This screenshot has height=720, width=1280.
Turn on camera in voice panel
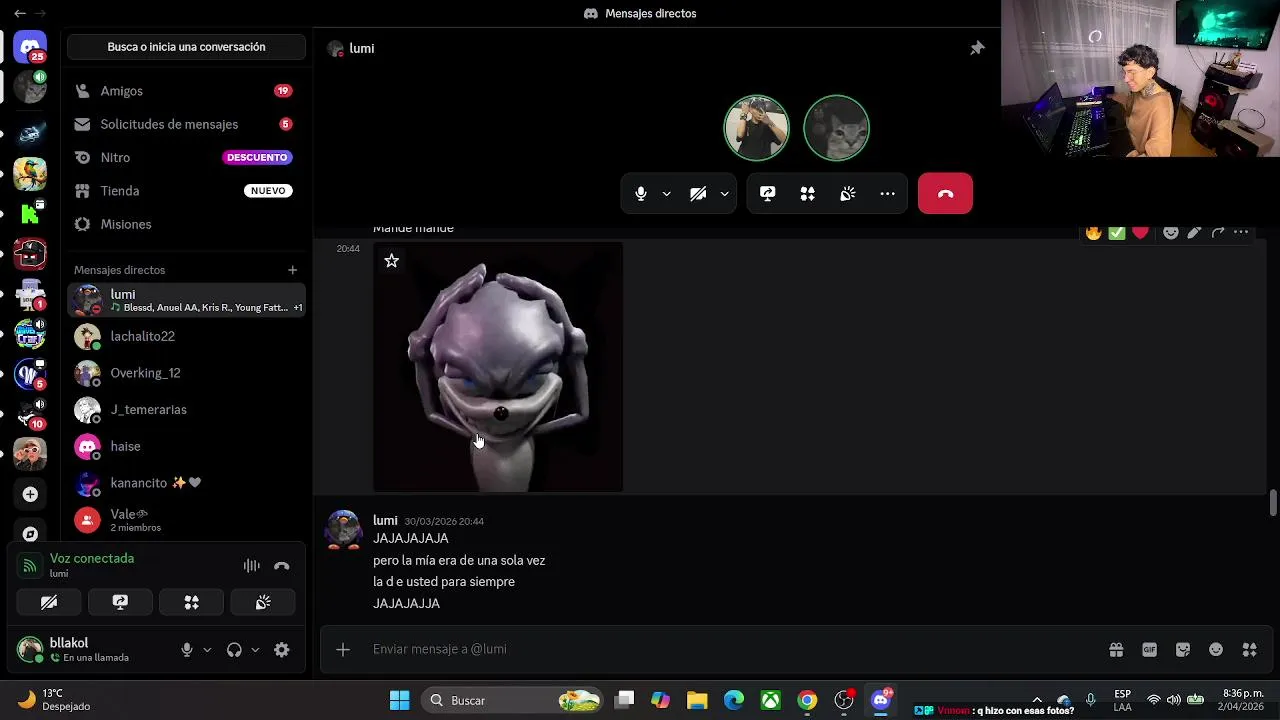[49, 602]
